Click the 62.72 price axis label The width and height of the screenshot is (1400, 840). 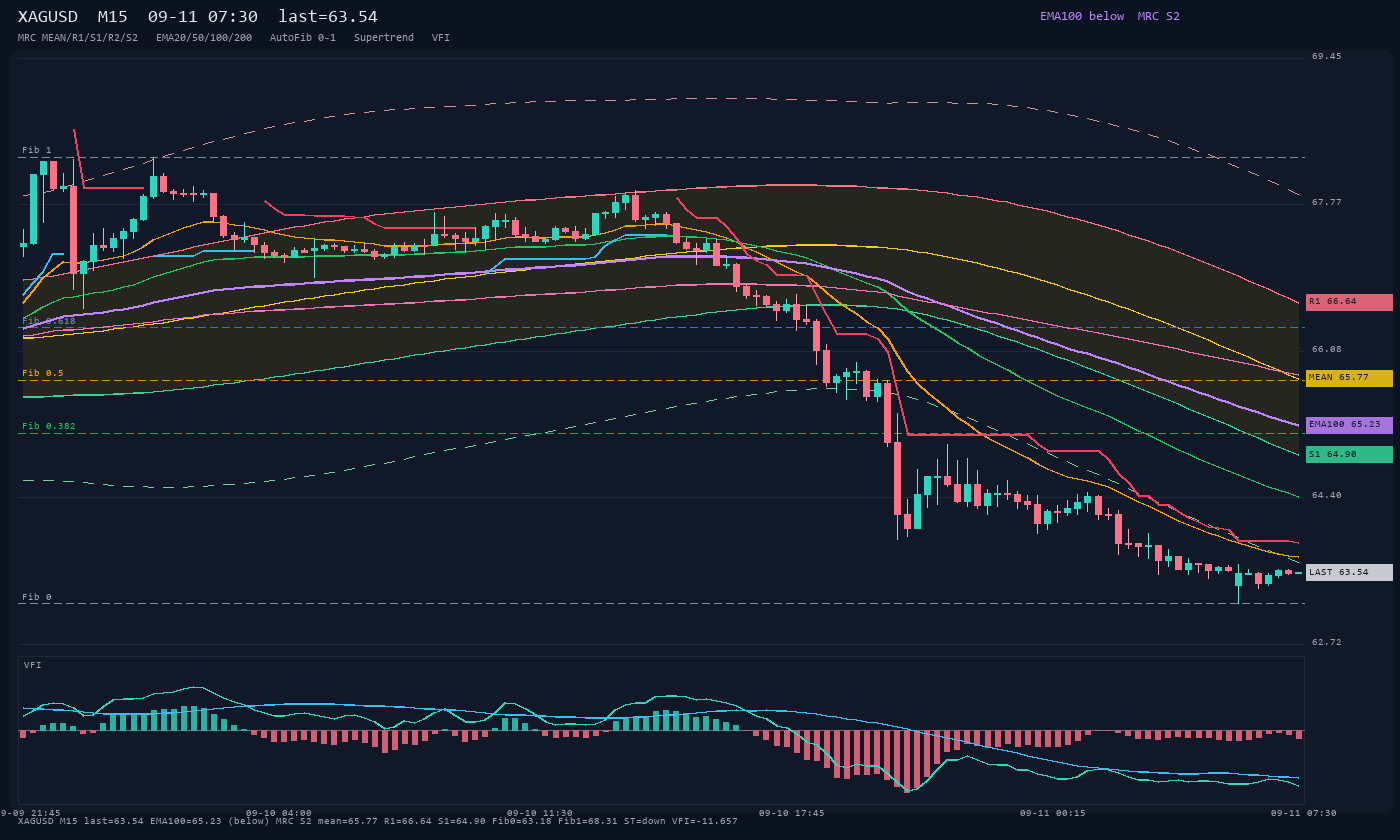click(x=1327, y=642)
